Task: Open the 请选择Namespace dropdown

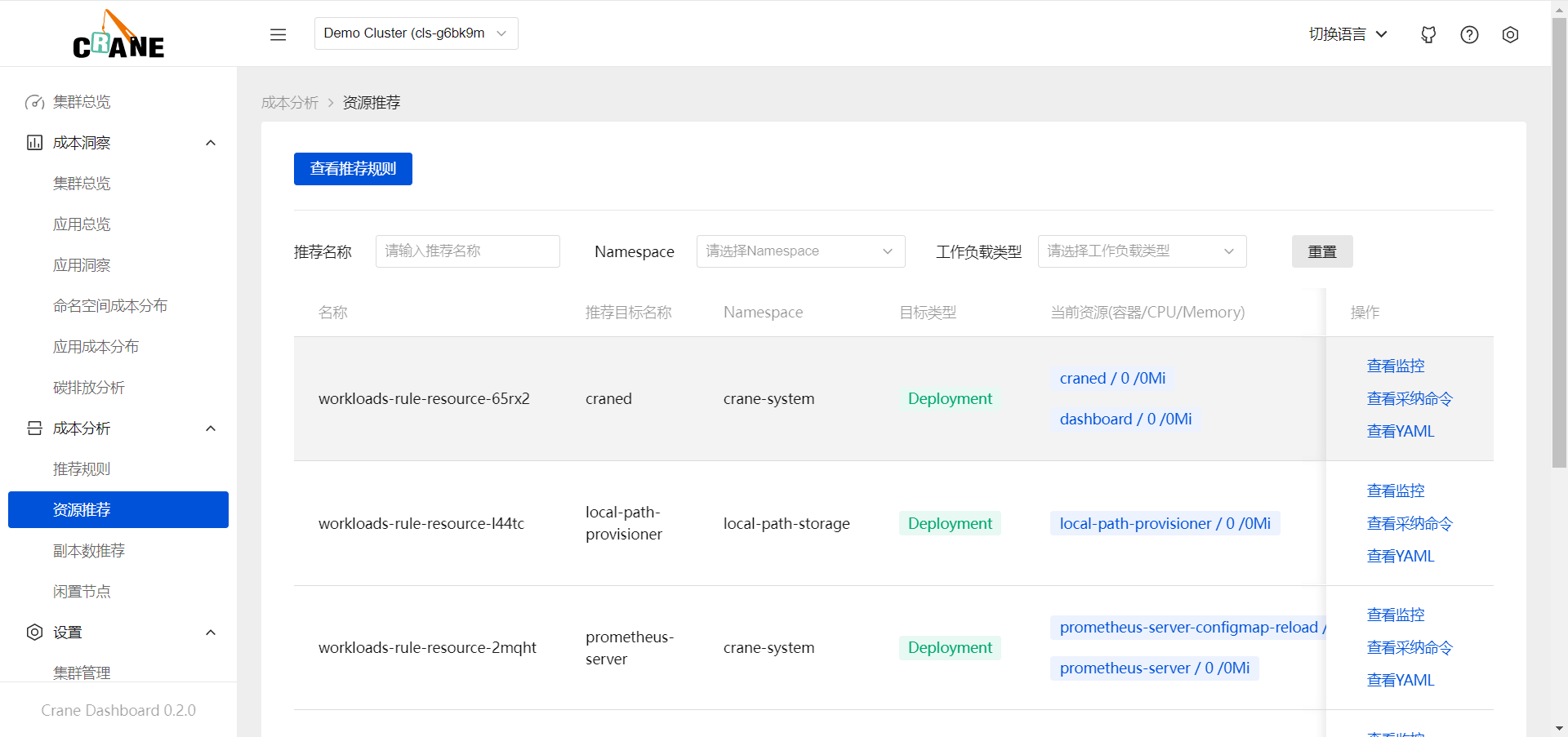Action: 800,251
